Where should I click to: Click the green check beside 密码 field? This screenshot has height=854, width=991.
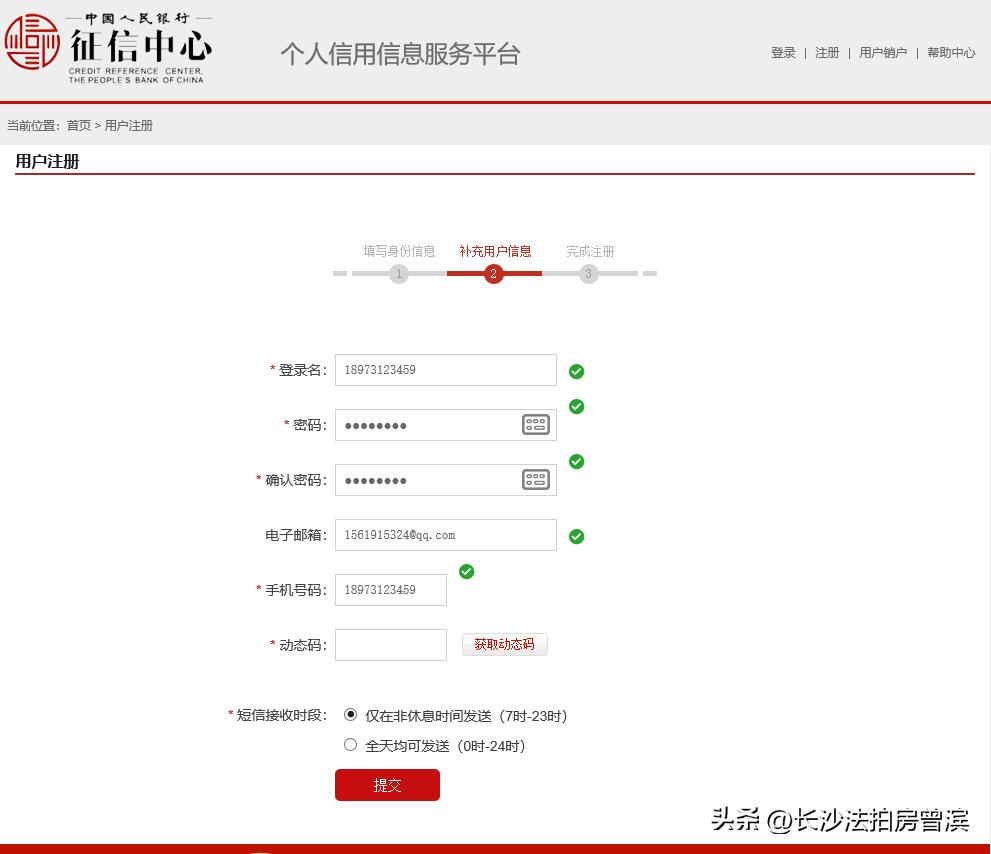[576, 406]
